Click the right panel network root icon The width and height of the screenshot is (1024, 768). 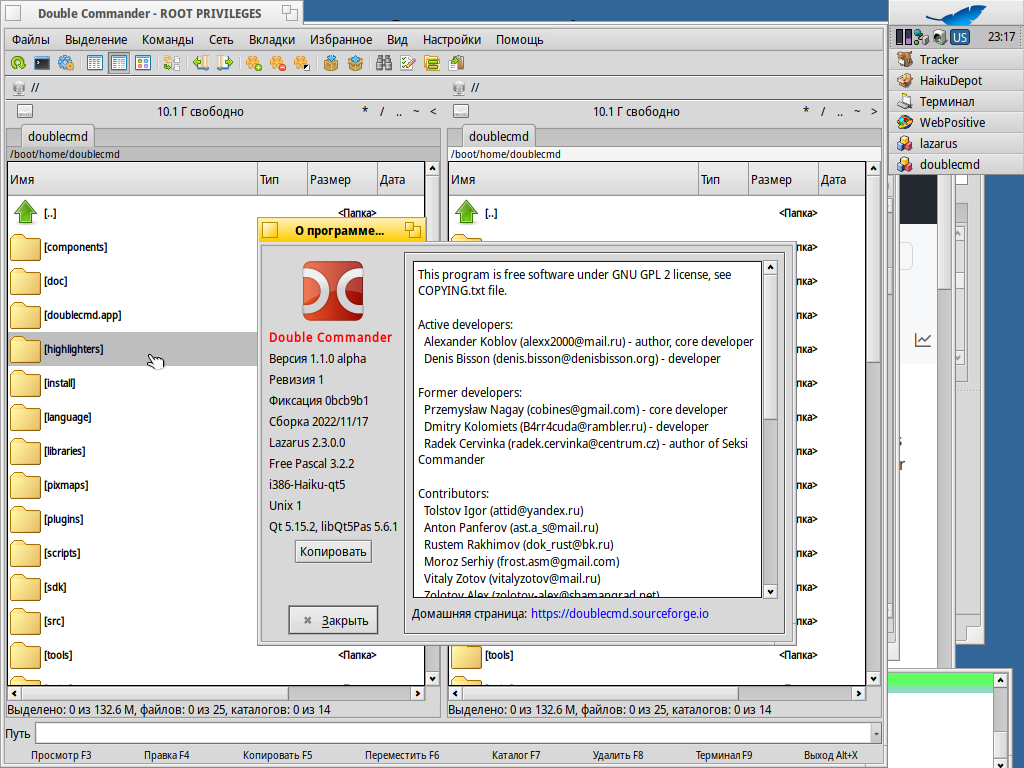[459, 88]
